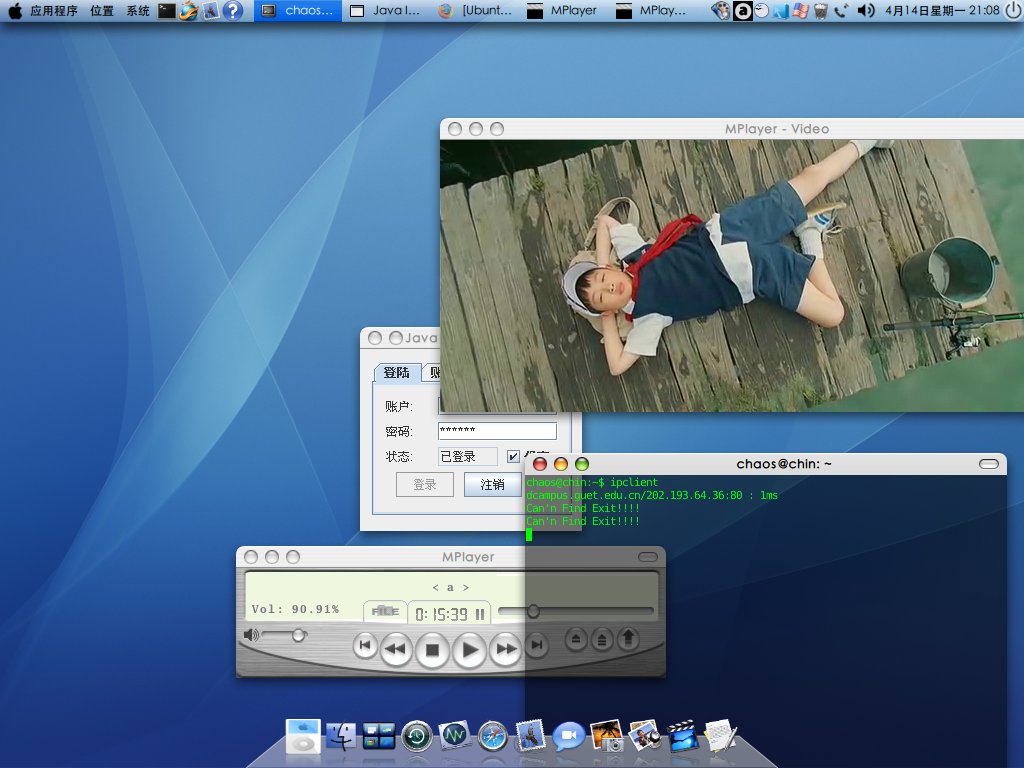Launch terminal from the top panel icon
Image resolution: width=1024 pixels, height=768 pixels.
[167, 10]
